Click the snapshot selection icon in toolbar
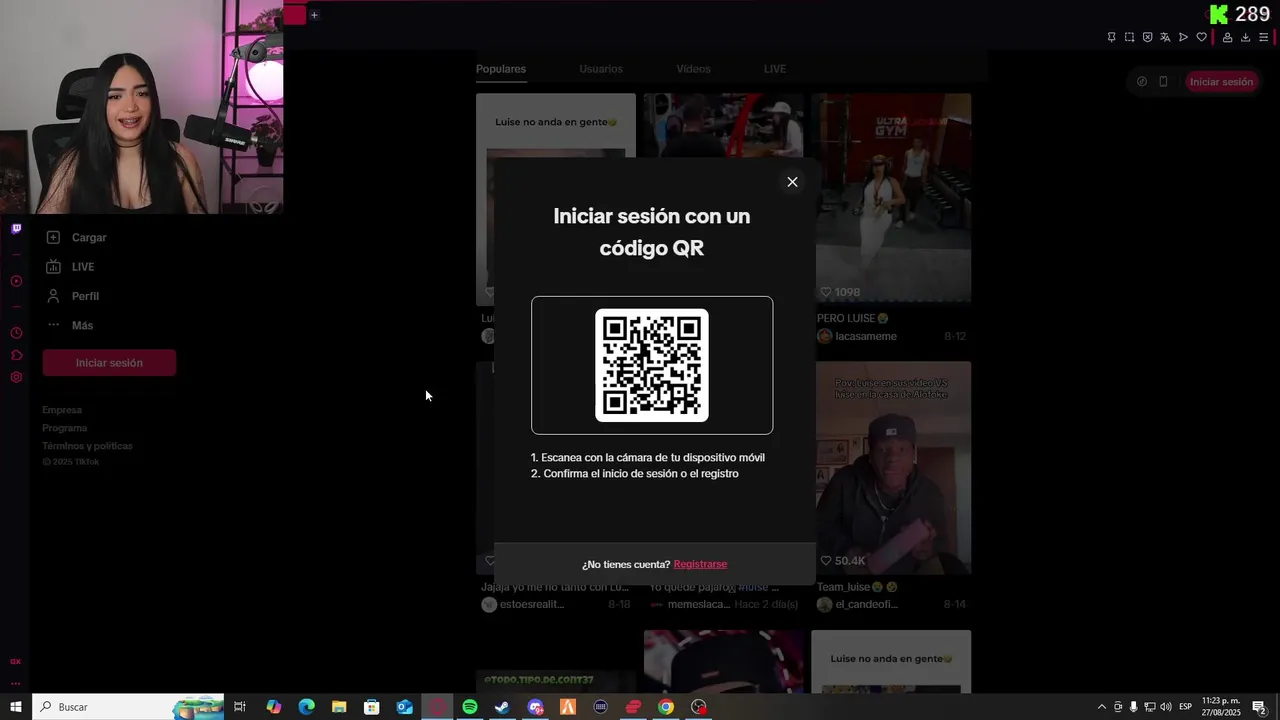The height and width of the screenshot is (720, 1280). [x=1129, y=37]
